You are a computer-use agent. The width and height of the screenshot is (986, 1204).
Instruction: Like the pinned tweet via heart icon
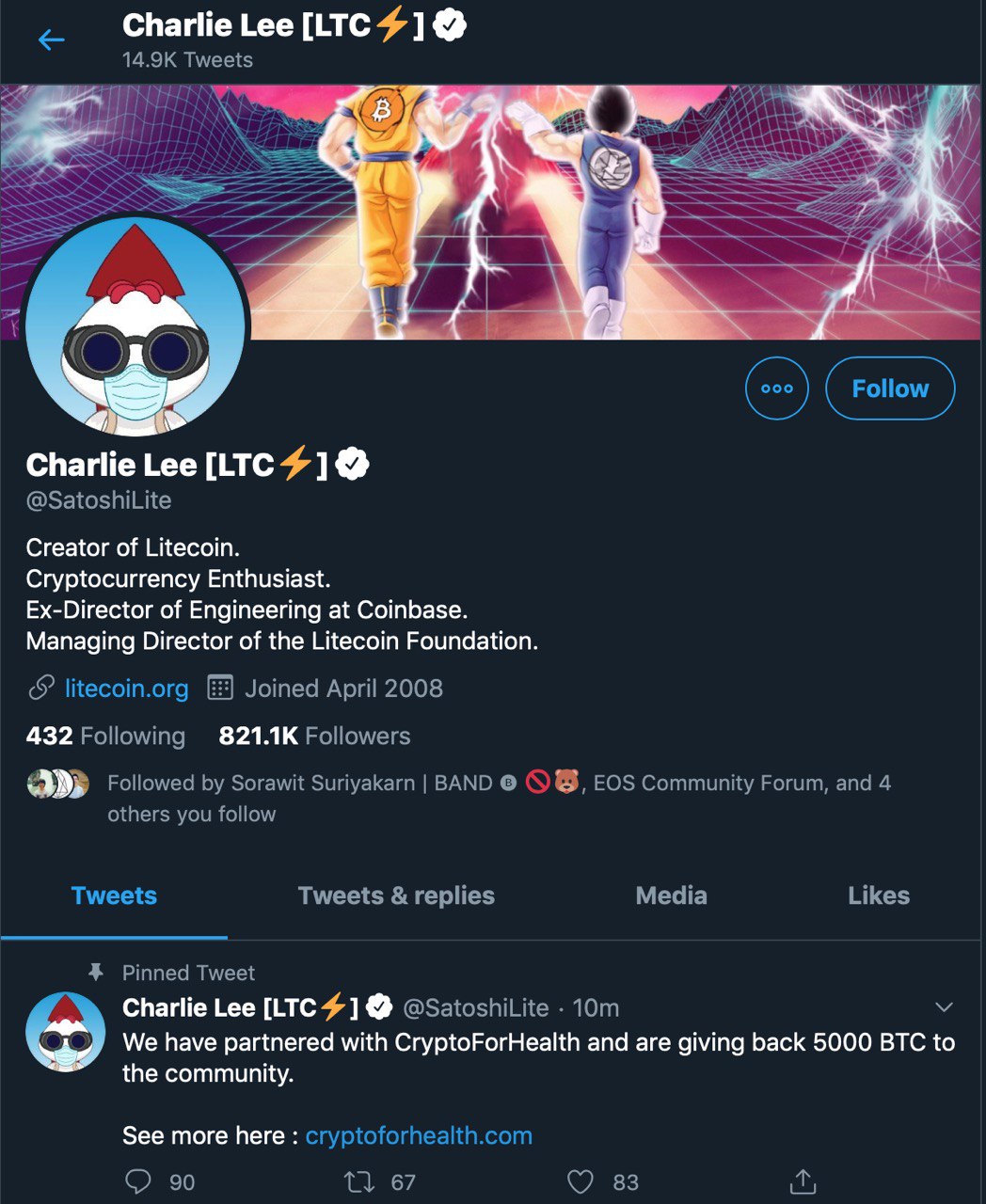(x=580, y=1181)
